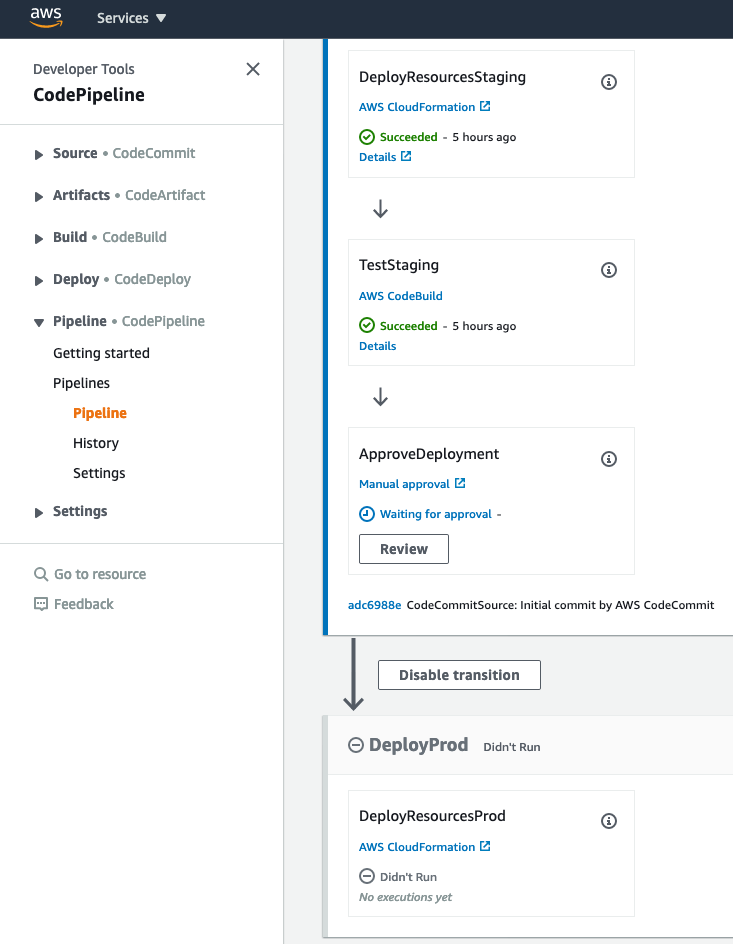Click the Feedback speech bubble icon
The height and width of the screenshot is (944, 733).
(41, 604)
